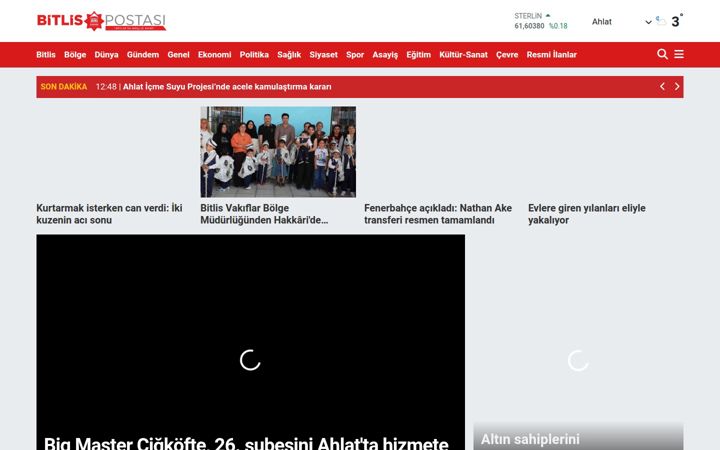720x450 pixels.
Task: Click the %0.18 change percentage
Action: 558,26
